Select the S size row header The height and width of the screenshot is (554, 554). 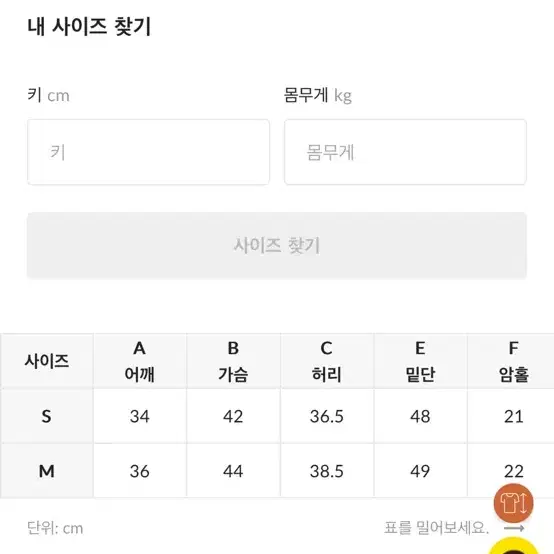click(x=47, y=416)
